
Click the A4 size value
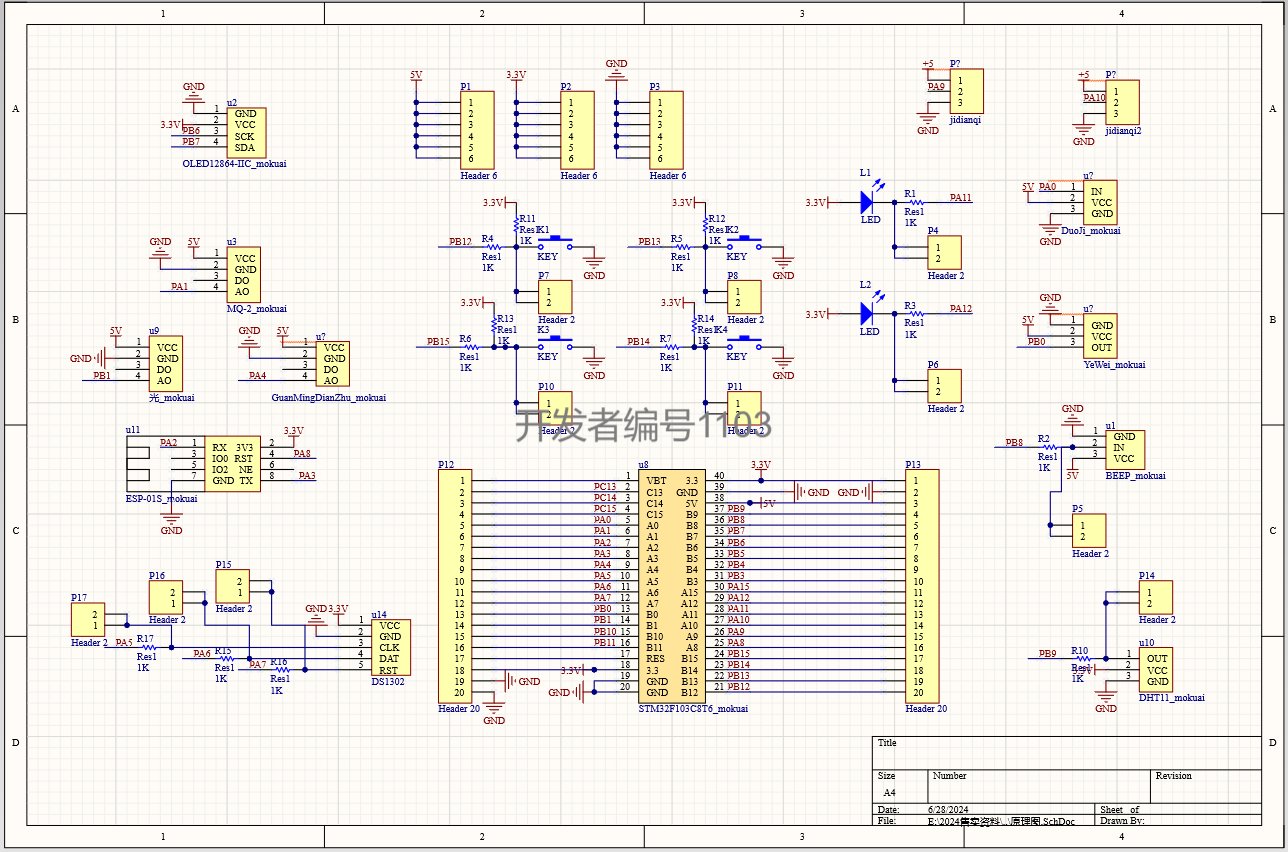tap(890, 792)
